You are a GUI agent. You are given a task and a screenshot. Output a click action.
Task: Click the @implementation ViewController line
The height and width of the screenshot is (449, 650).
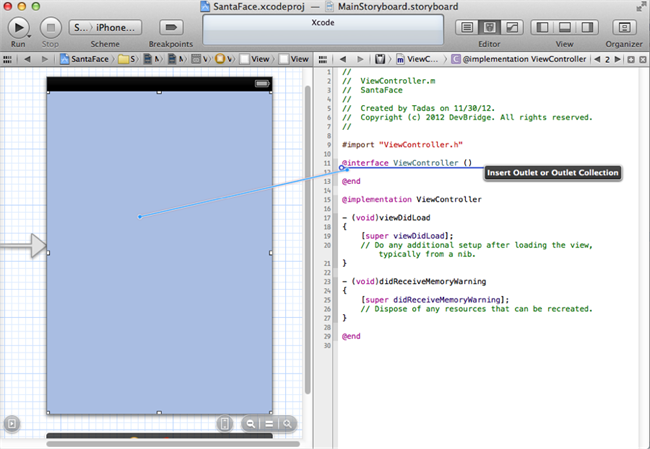coord(412,199)
